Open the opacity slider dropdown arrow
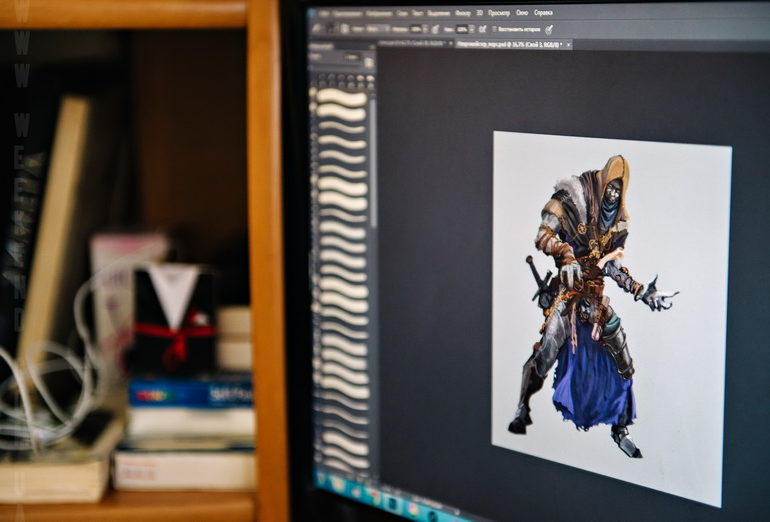This screenshot has height=522, width=770. [425, 29]
